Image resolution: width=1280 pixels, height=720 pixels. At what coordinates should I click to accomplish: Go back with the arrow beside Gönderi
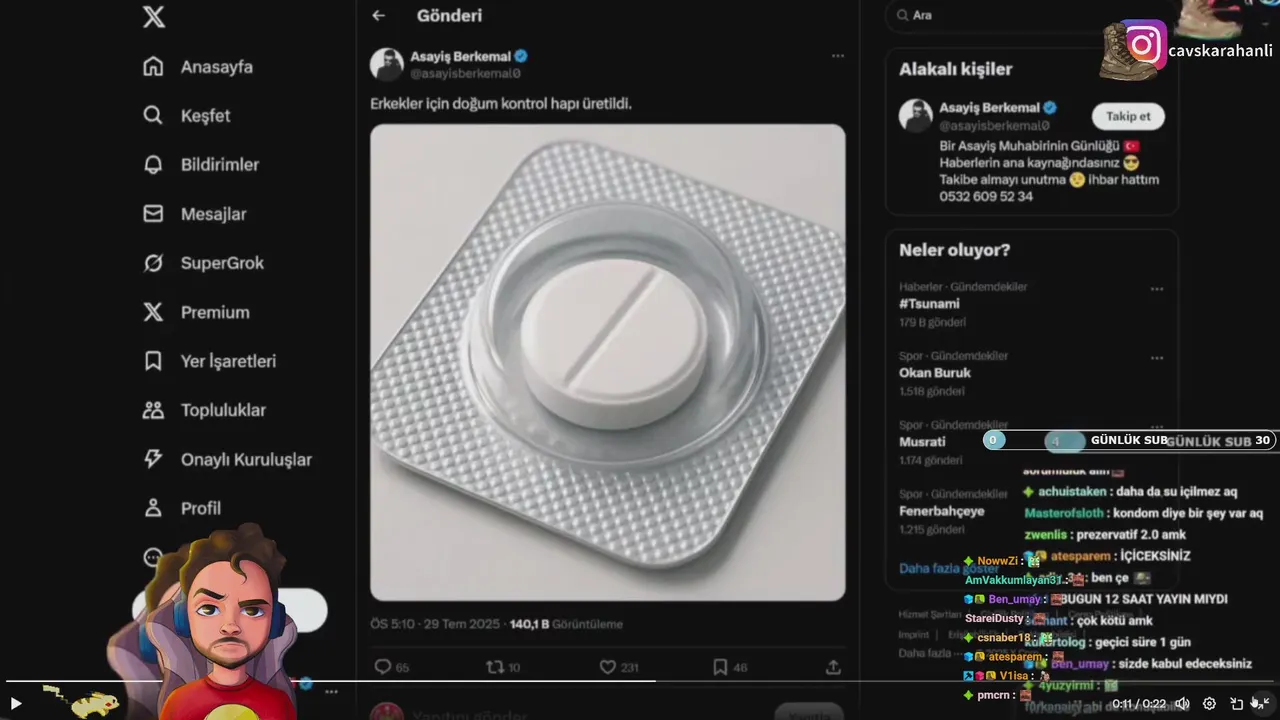pyautogui.click(x=378, y=15)
